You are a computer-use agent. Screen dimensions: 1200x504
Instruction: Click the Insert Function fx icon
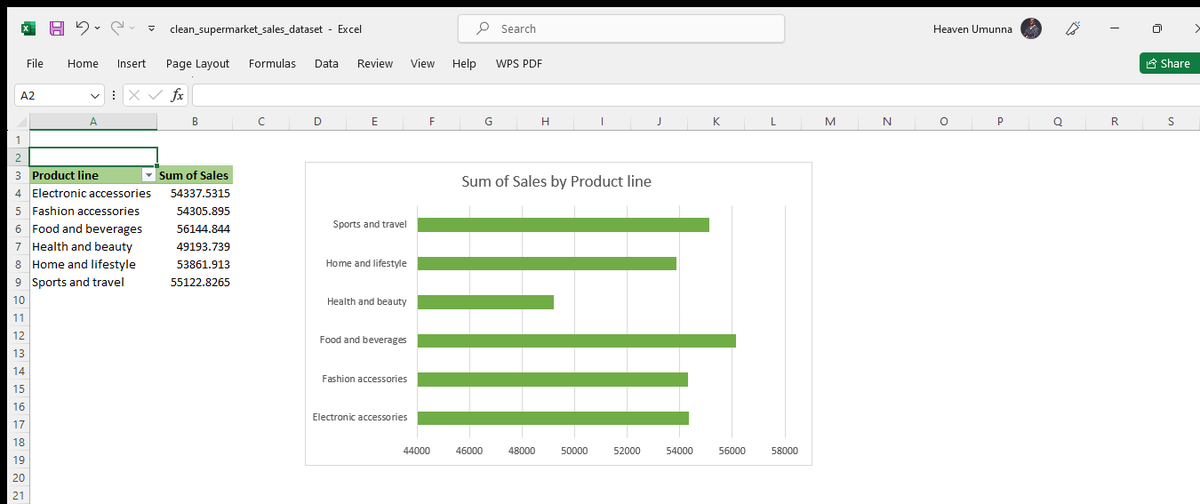(176, 96)
